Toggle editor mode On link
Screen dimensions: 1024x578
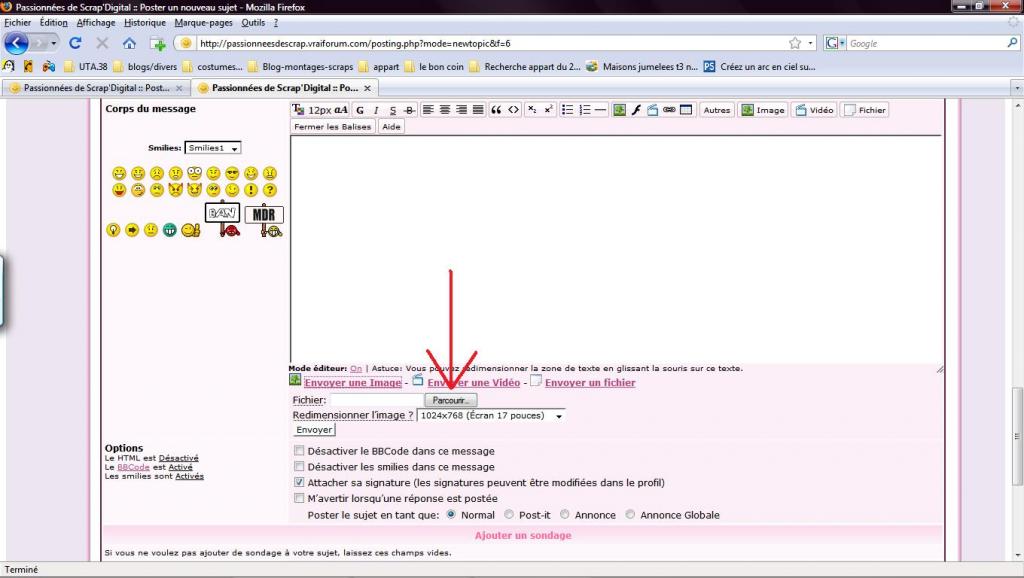[355, 368]
